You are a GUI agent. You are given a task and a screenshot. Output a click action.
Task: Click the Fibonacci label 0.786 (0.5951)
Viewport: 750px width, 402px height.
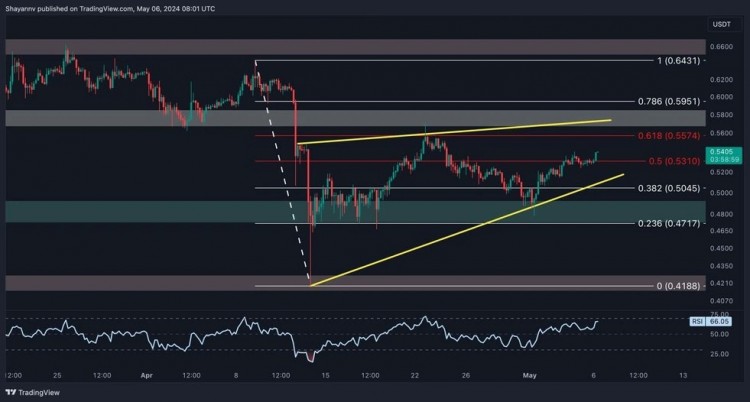coord(669,101)
